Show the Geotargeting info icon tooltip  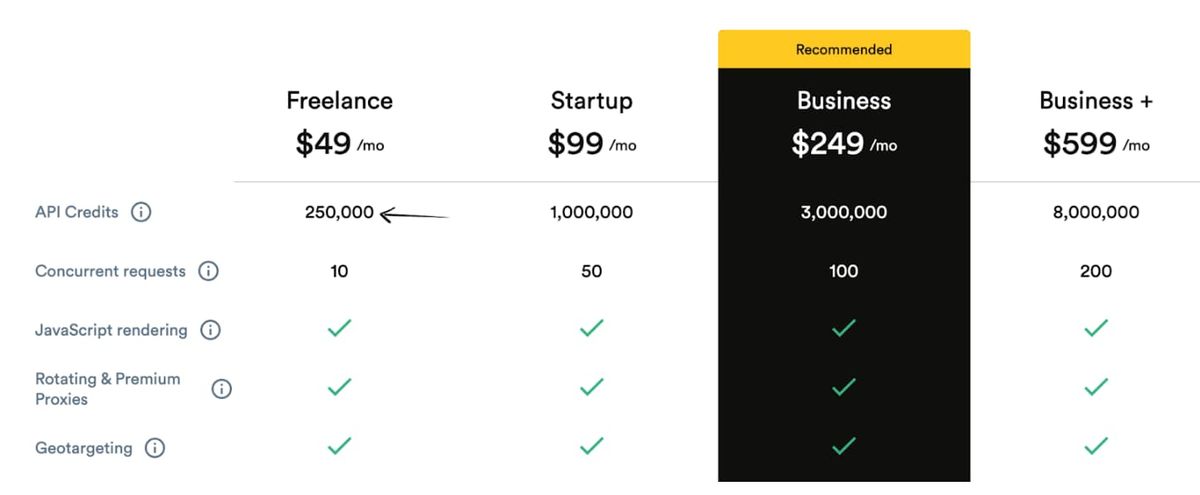coord(155,448)
